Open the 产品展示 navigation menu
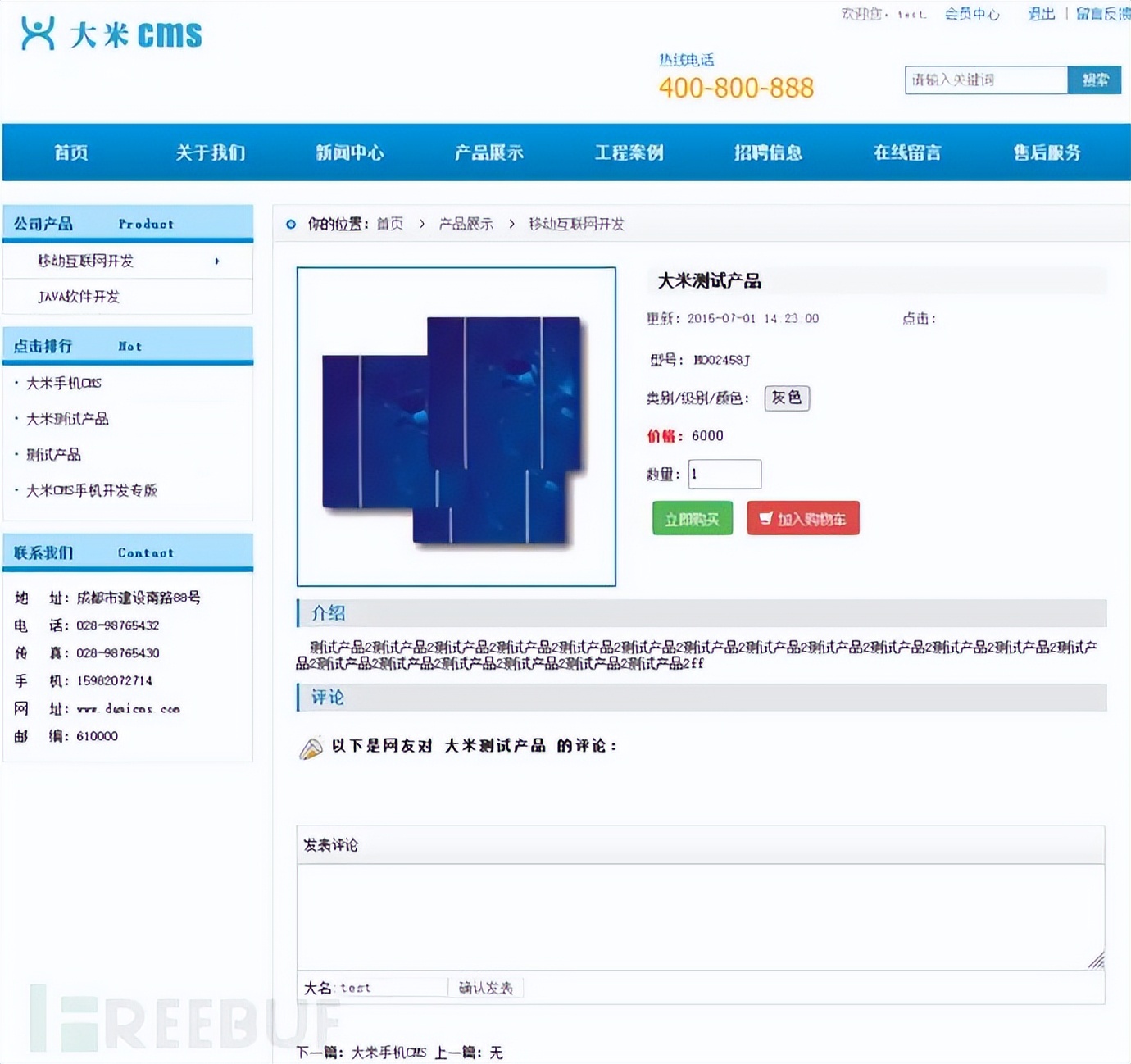Image resolution: width=1131 pixels, height=1064 pixels. 488,152
